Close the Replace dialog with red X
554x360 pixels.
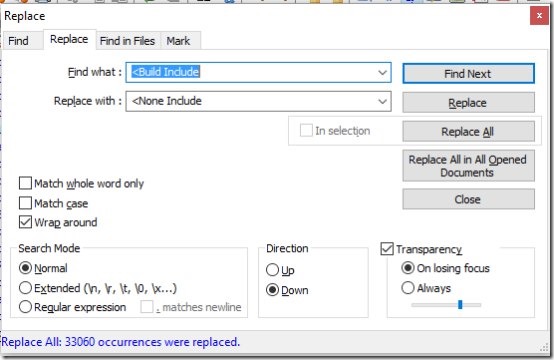(539, 16)
